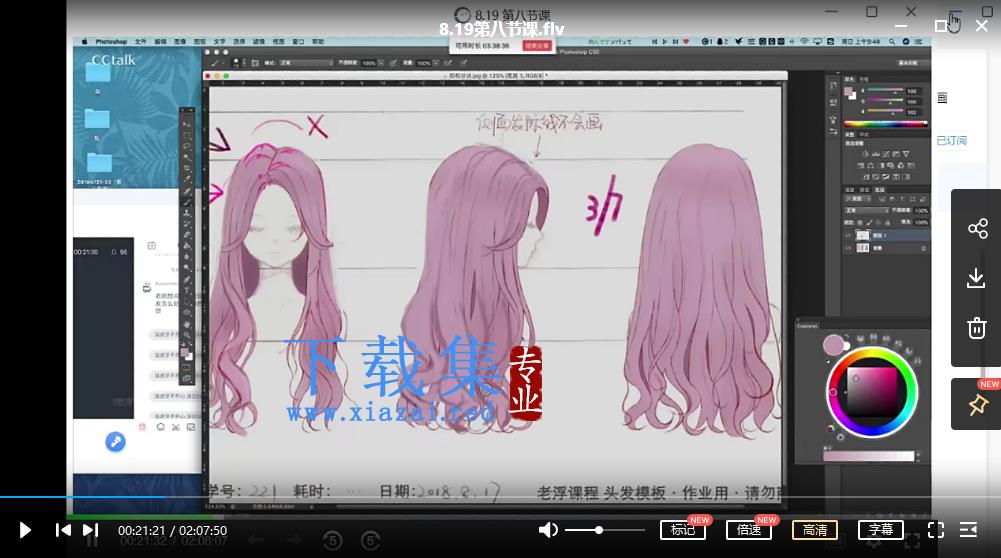Skip to the previous video
Viewport: 1001px width, 558px height.
[63, 530]
